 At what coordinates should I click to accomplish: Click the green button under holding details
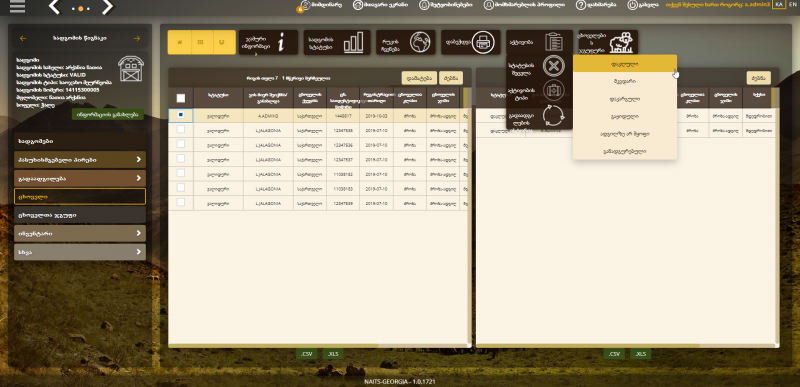click(108, 114)
